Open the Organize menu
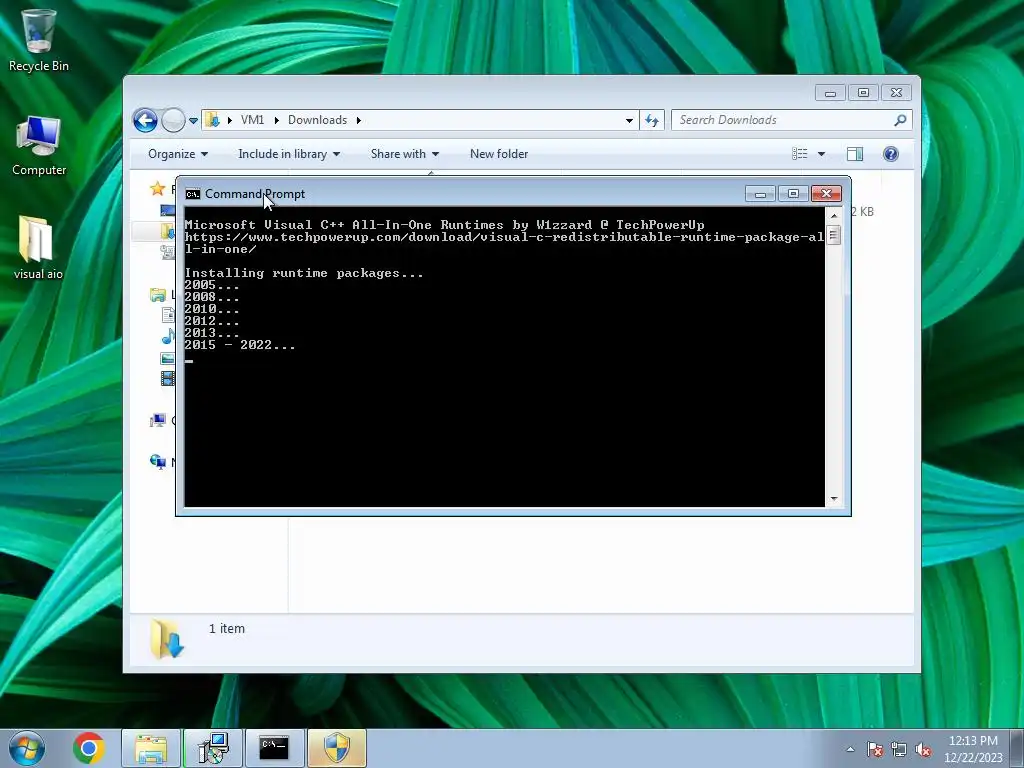1024x768 pixels. (178, 154)
